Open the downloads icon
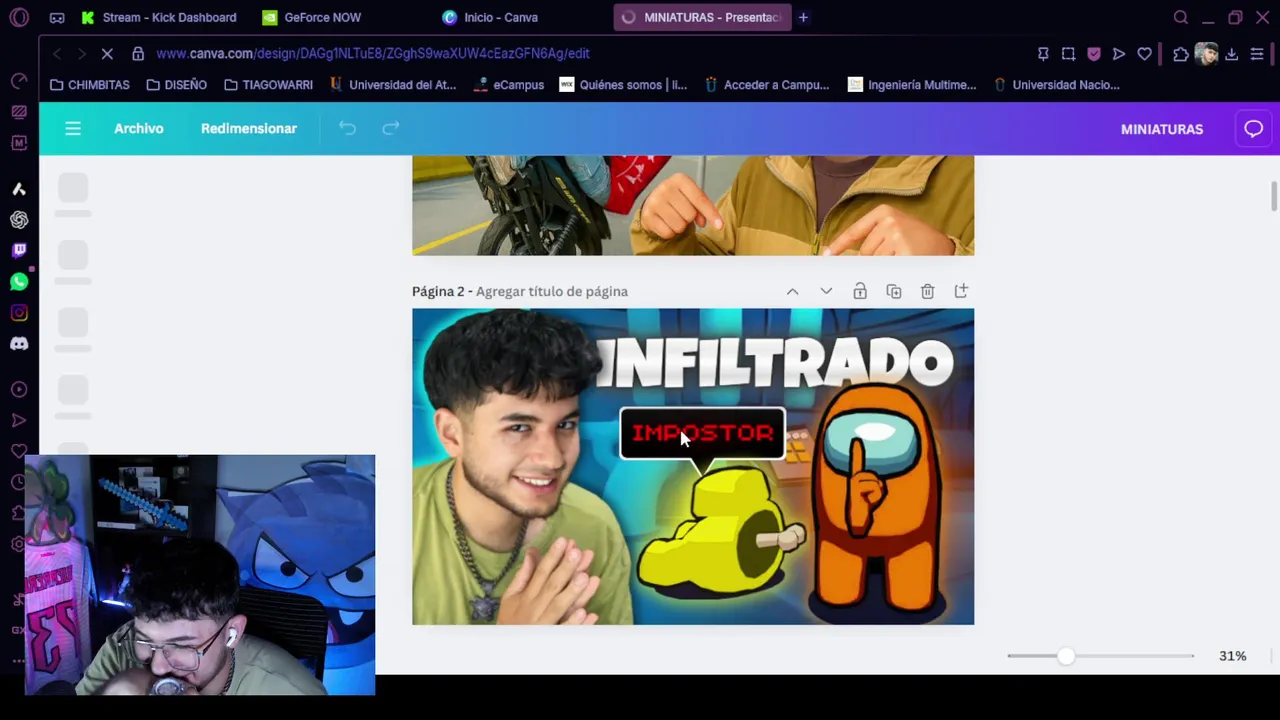Image resolution: width=1280 pixels, height=720 pixels. point(1231,54)
